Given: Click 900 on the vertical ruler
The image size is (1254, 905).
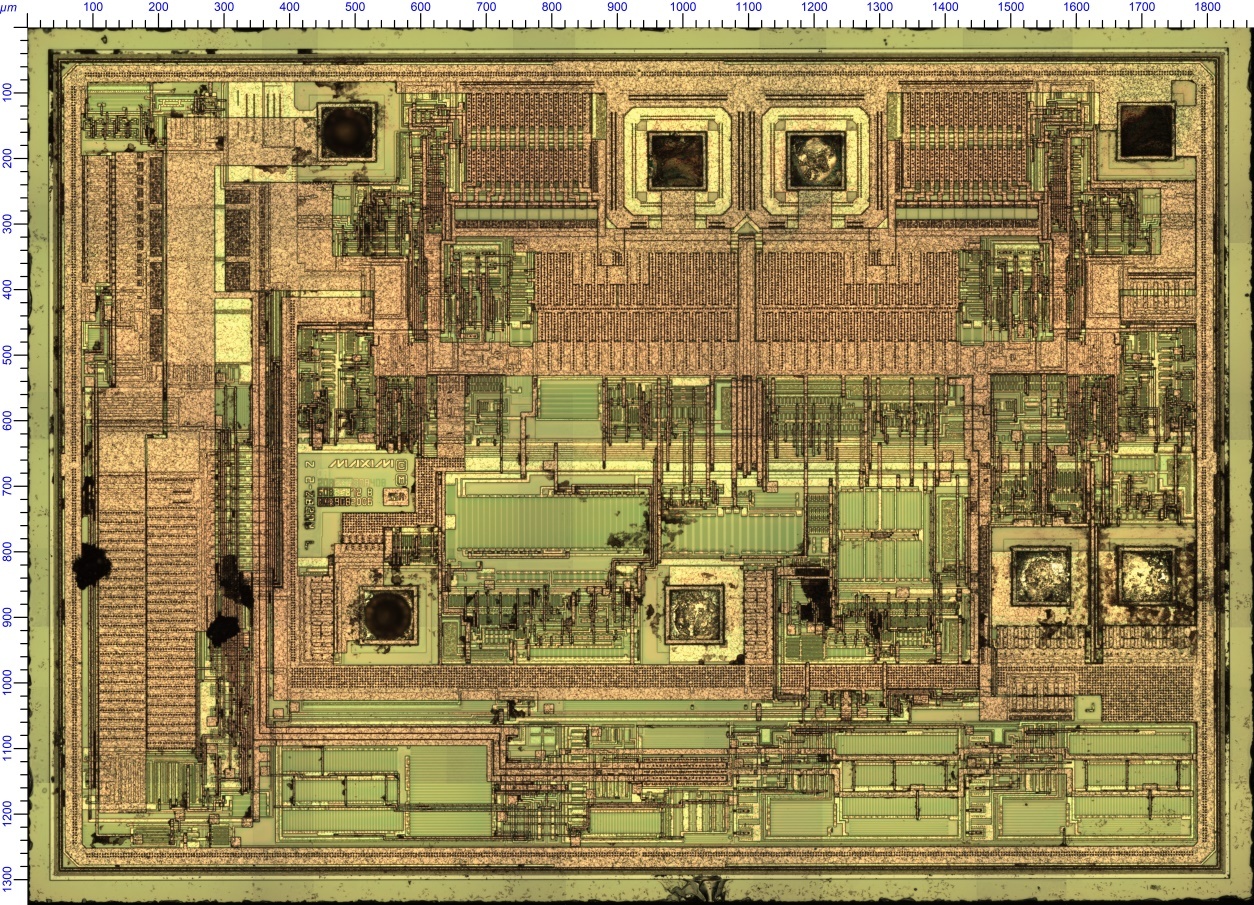Looking at the screenshot, I should pyautogui.click(x=7, y=617).
